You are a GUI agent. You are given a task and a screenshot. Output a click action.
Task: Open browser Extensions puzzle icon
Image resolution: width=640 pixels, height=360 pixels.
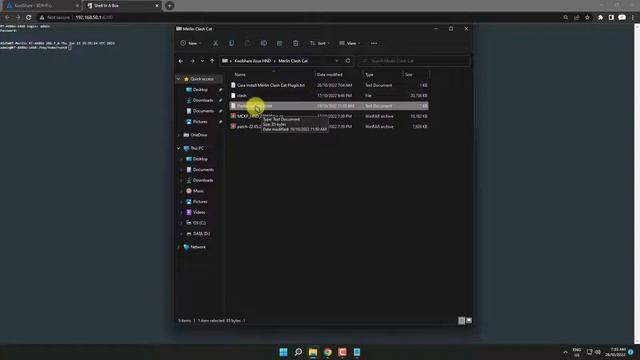[600, 18]
